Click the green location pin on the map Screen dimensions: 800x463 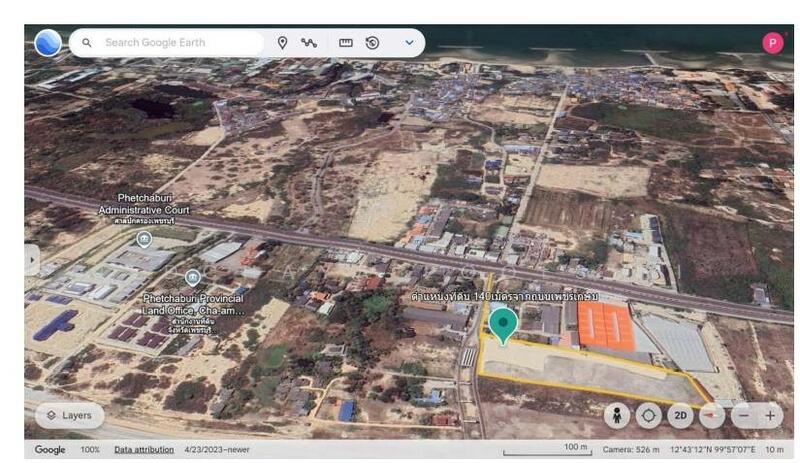point(503,324)
